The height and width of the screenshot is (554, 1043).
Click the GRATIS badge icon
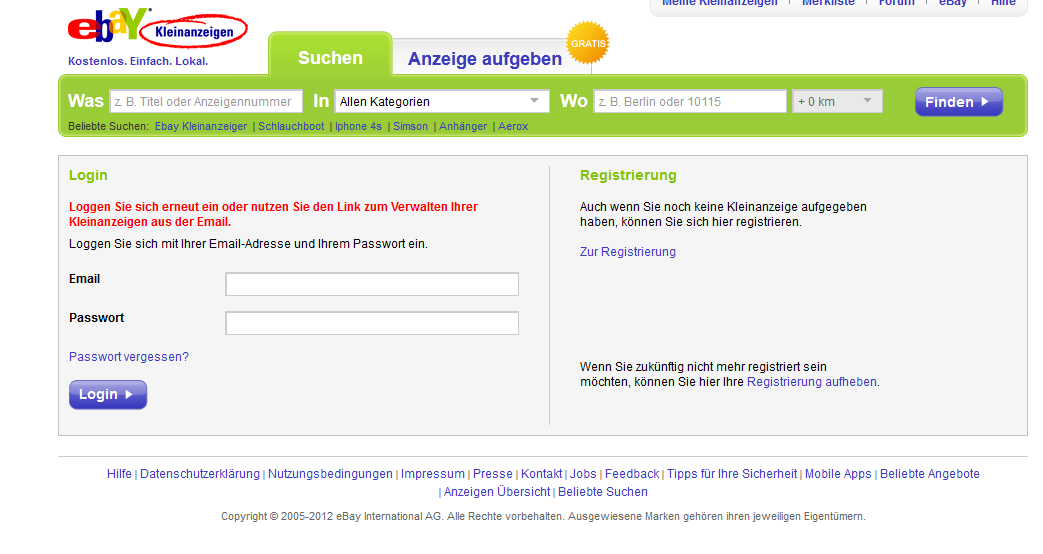coord(587,43)
